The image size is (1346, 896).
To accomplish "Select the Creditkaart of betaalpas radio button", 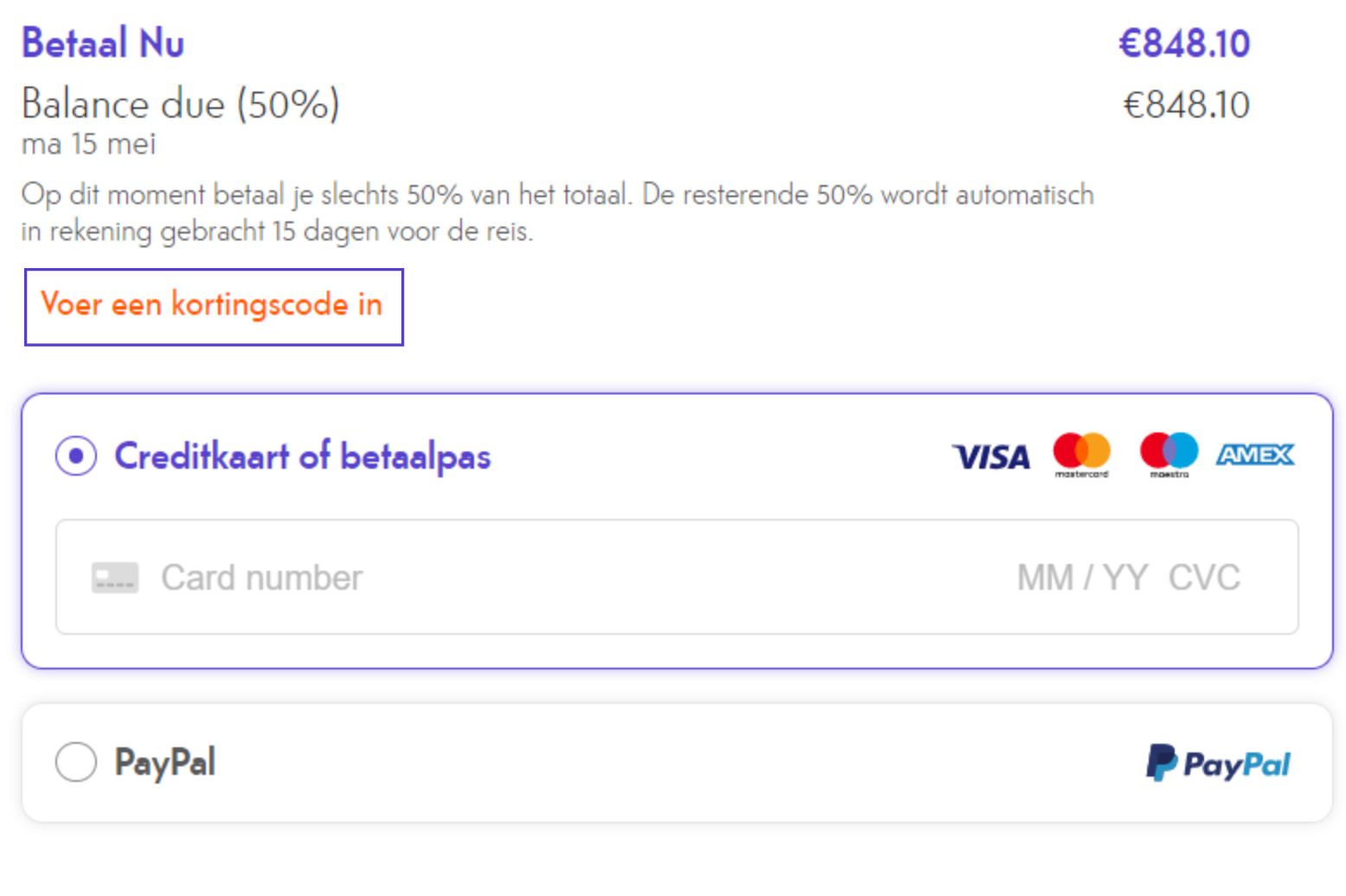I will tap(76, 456).
